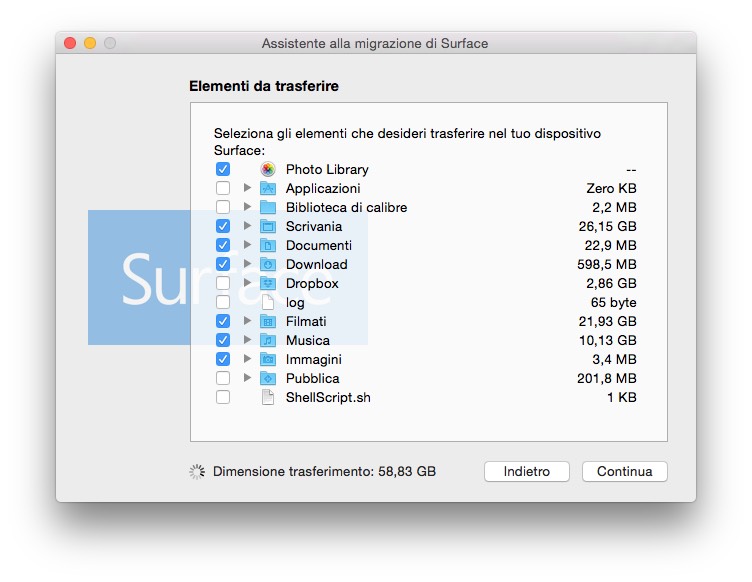752x582 pixels.
Task: Expand the Documenti folder arrow
Action: [x=247, y=245]
